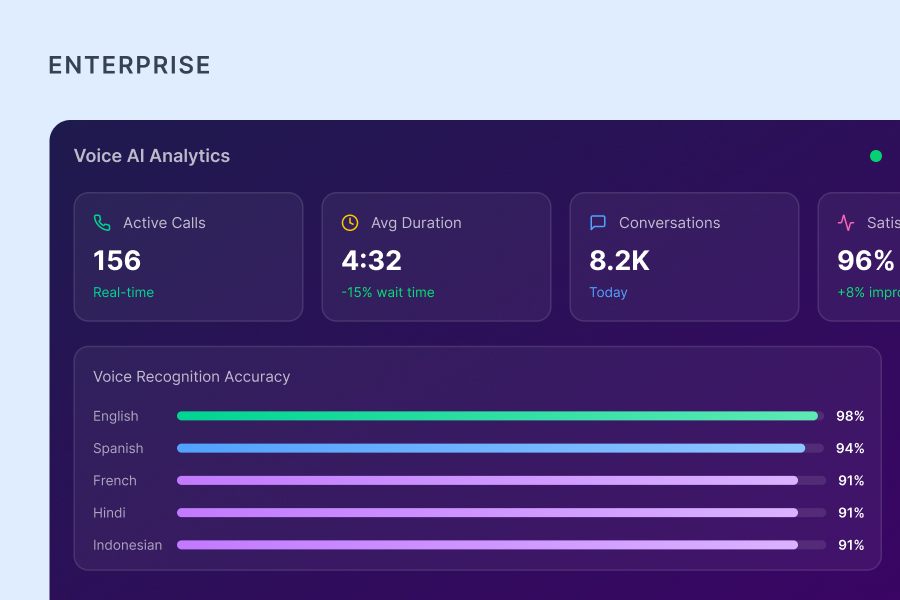Click the Indonesian accuracy progress bar
900x600 pixels.
point(488,545)
